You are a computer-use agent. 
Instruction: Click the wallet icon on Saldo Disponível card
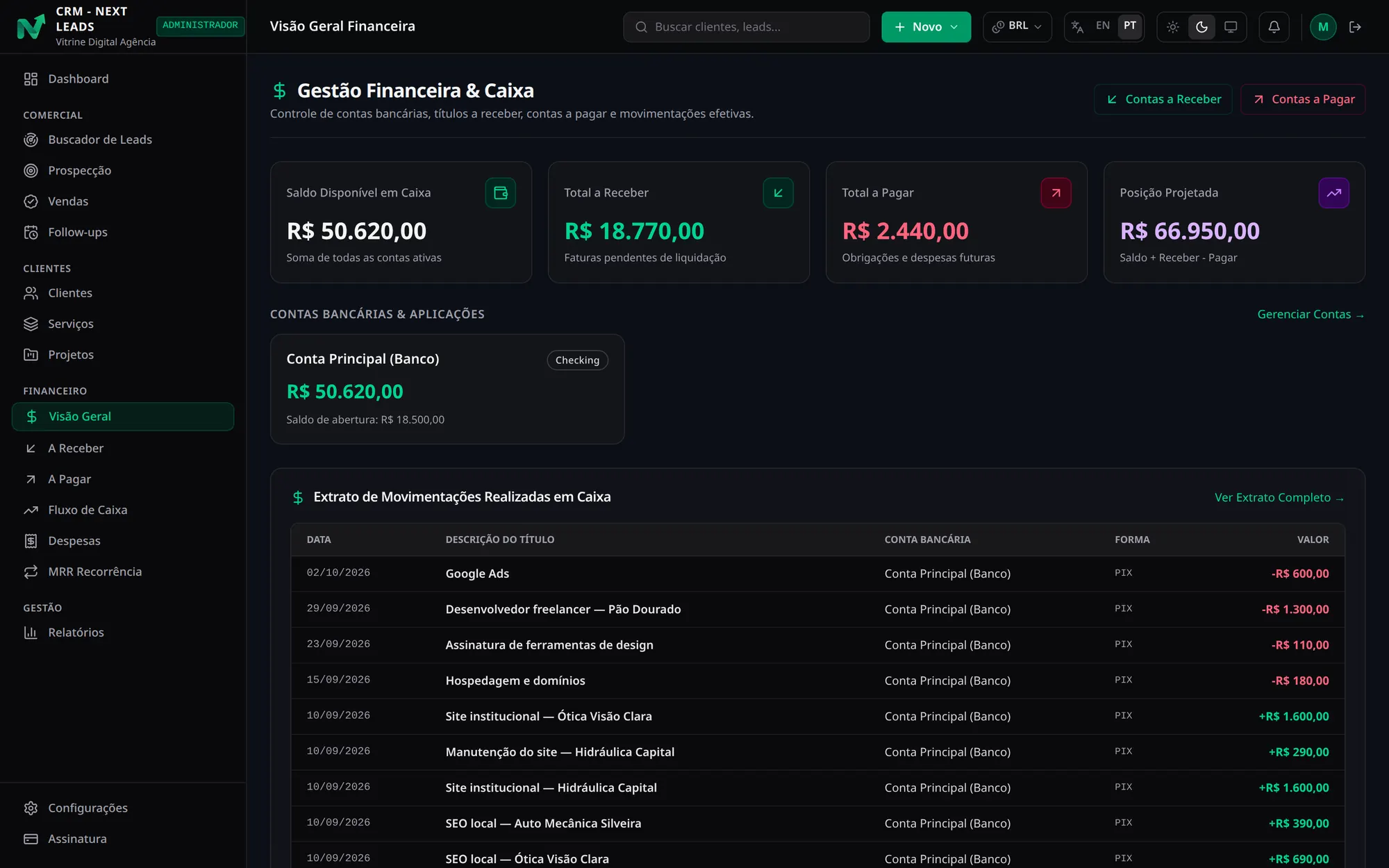[x=500, y=193]
